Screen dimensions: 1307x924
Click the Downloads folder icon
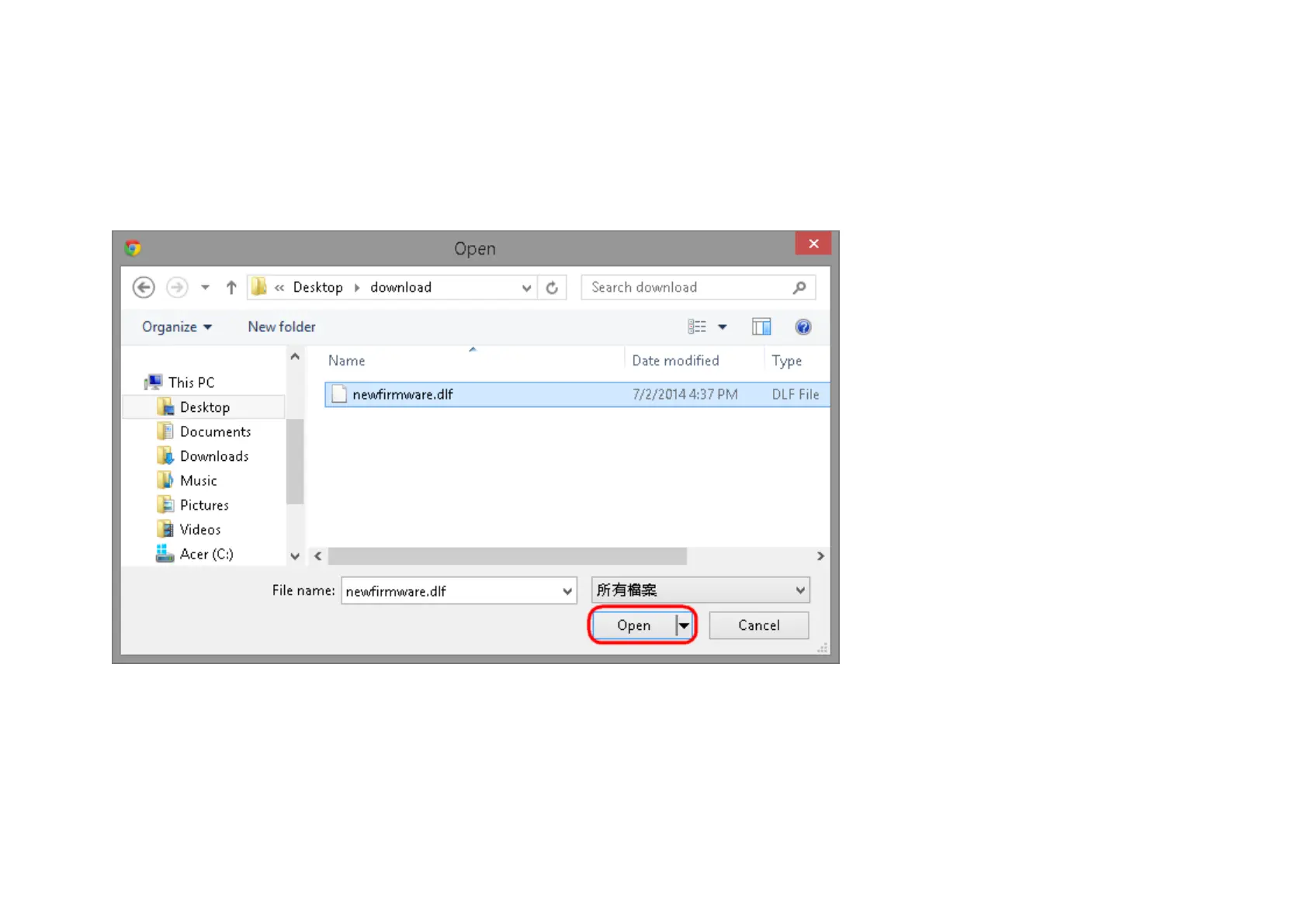pyautogui.click(x=165, y=456)
